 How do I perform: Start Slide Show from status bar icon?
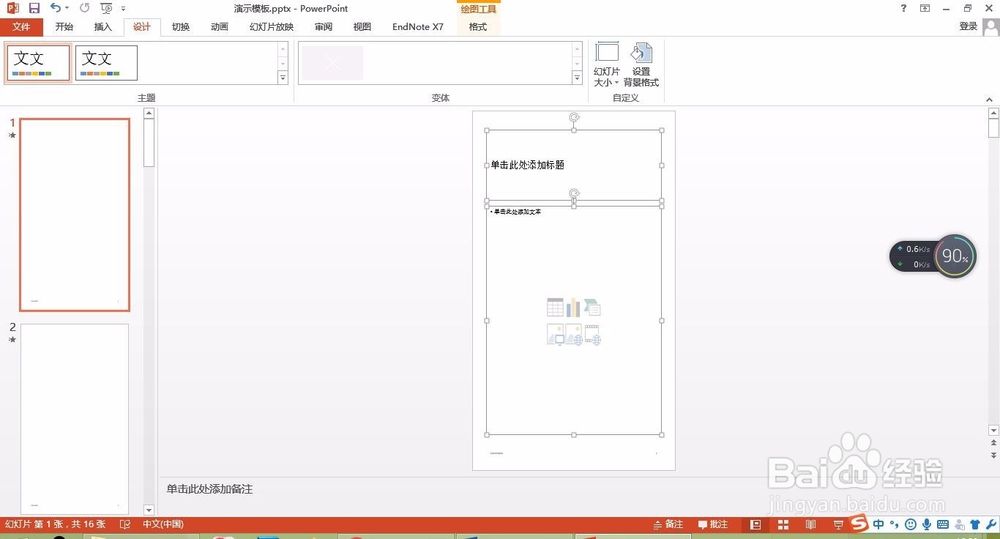pos(838,524)
